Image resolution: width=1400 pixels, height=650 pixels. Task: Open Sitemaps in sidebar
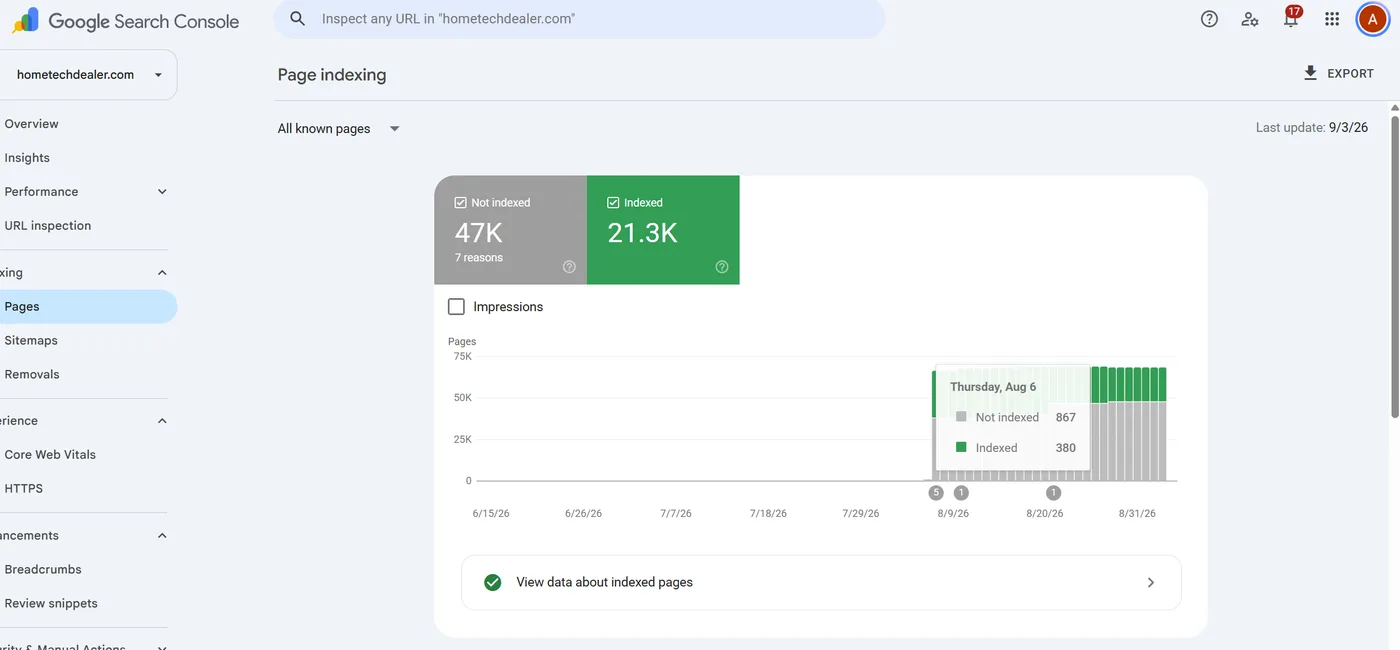coord(31,341)
